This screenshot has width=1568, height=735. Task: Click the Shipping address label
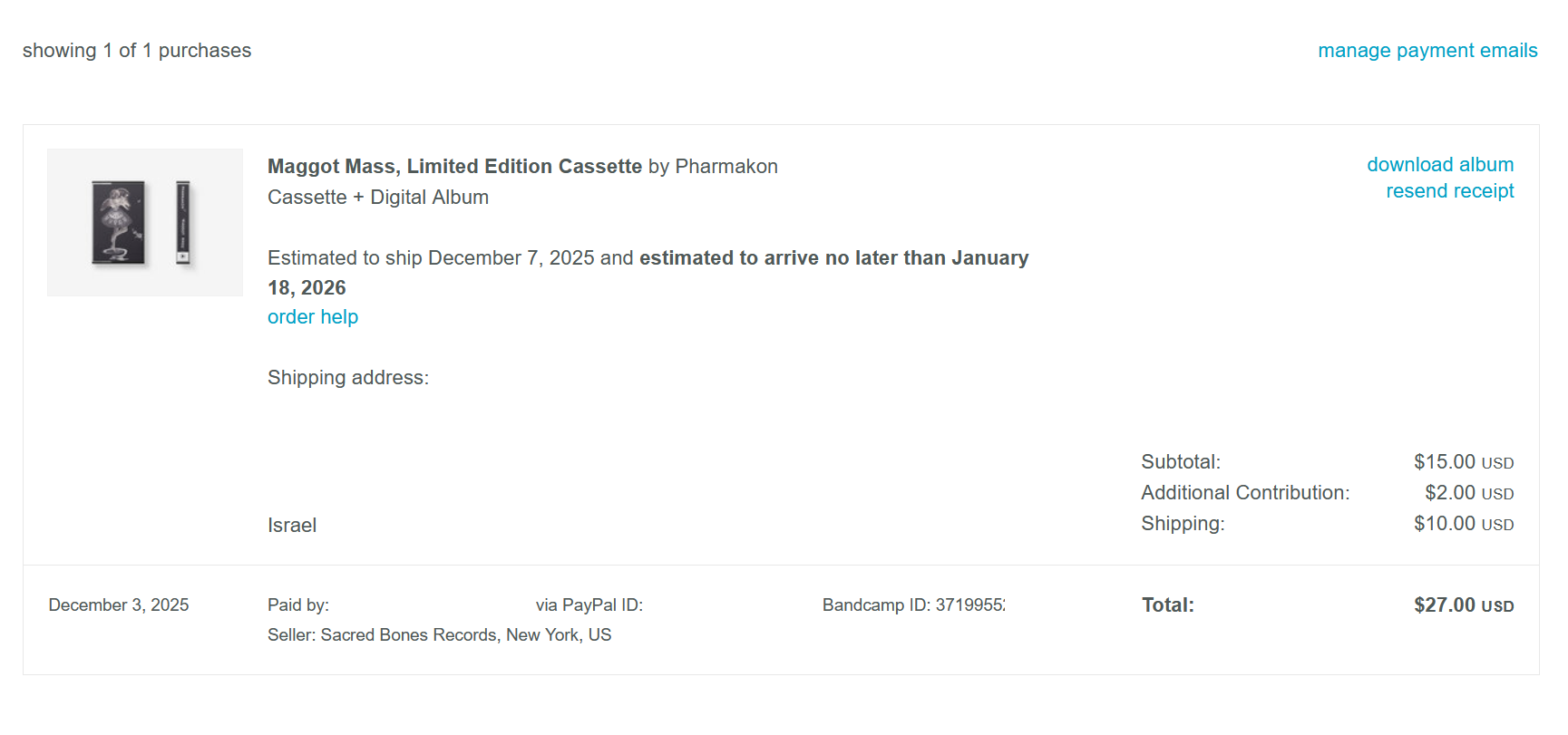(x=348, y=378)
